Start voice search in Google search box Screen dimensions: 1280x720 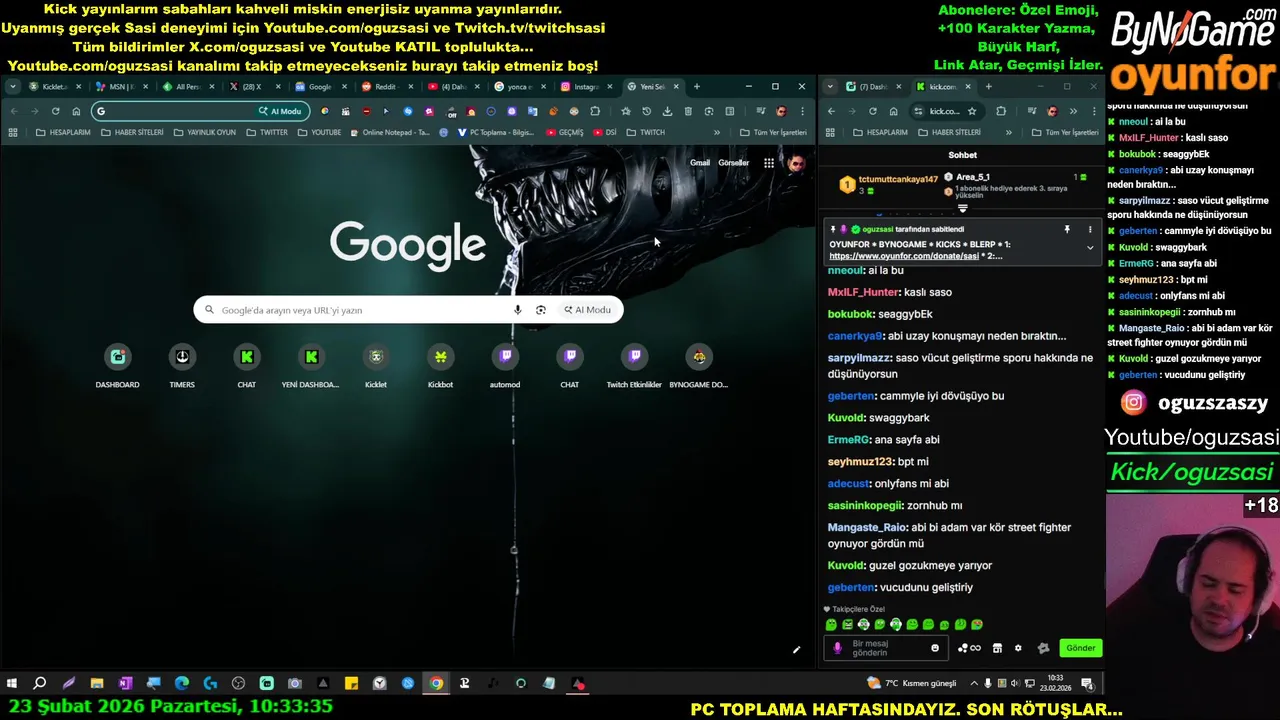coord(517,310)
